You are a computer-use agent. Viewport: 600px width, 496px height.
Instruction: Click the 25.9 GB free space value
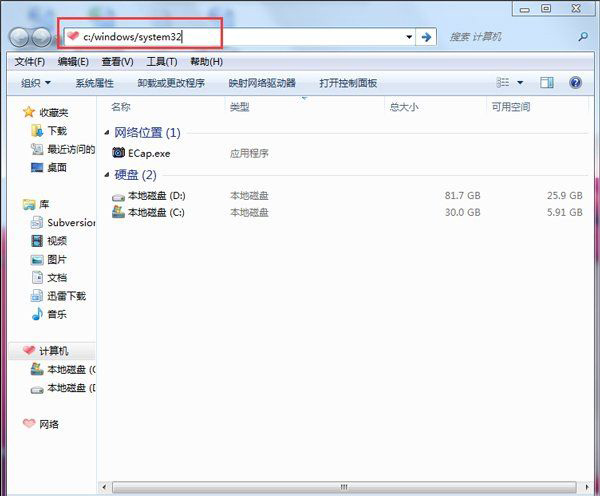pyautogui.click(x=564, y=196)
